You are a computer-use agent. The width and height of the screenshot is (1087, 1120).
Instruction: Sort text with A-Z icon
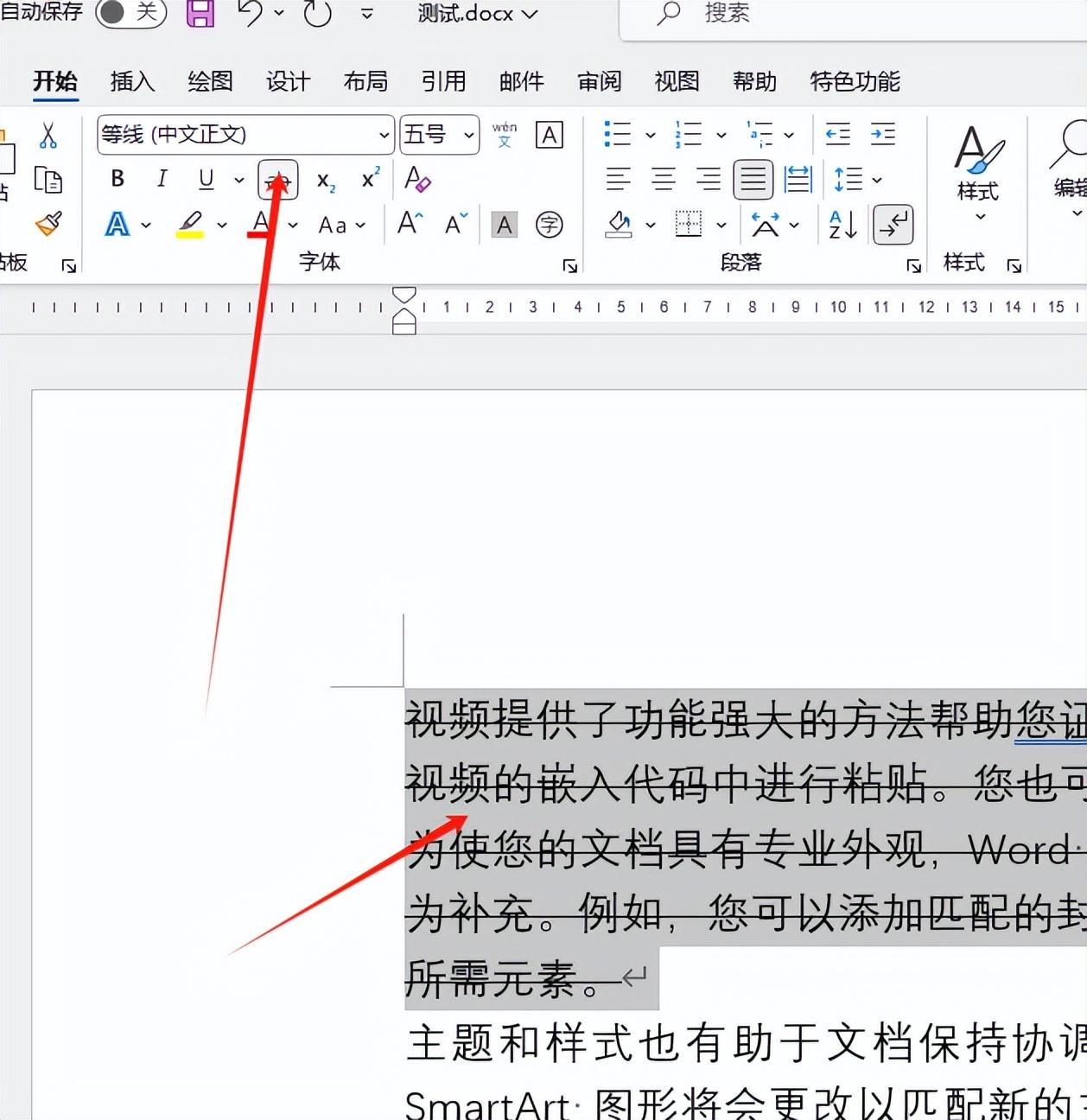[843, 225]
